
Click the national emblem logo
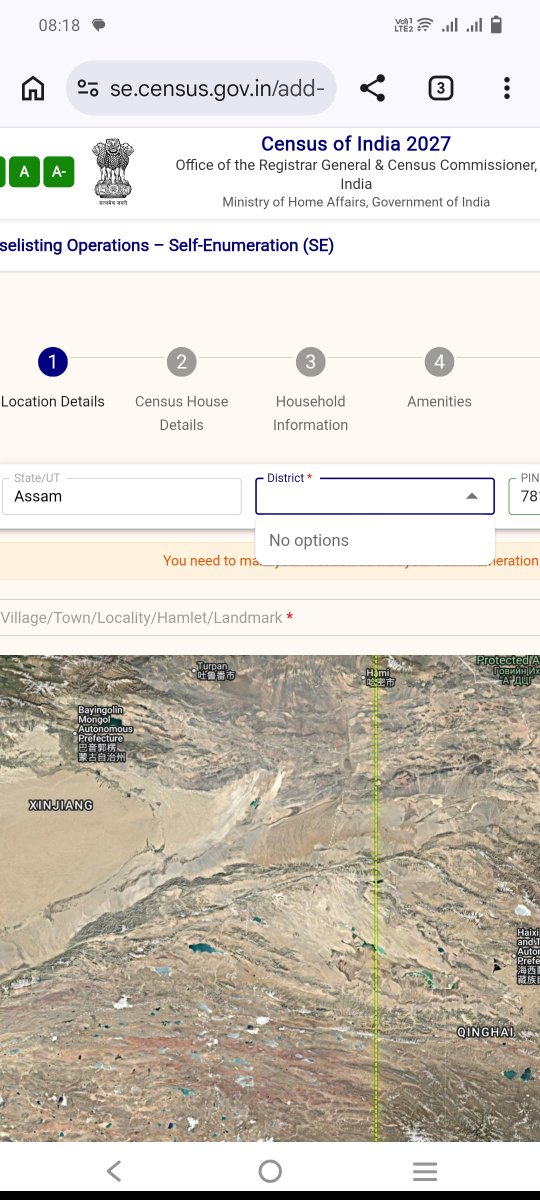click(112, 171)
